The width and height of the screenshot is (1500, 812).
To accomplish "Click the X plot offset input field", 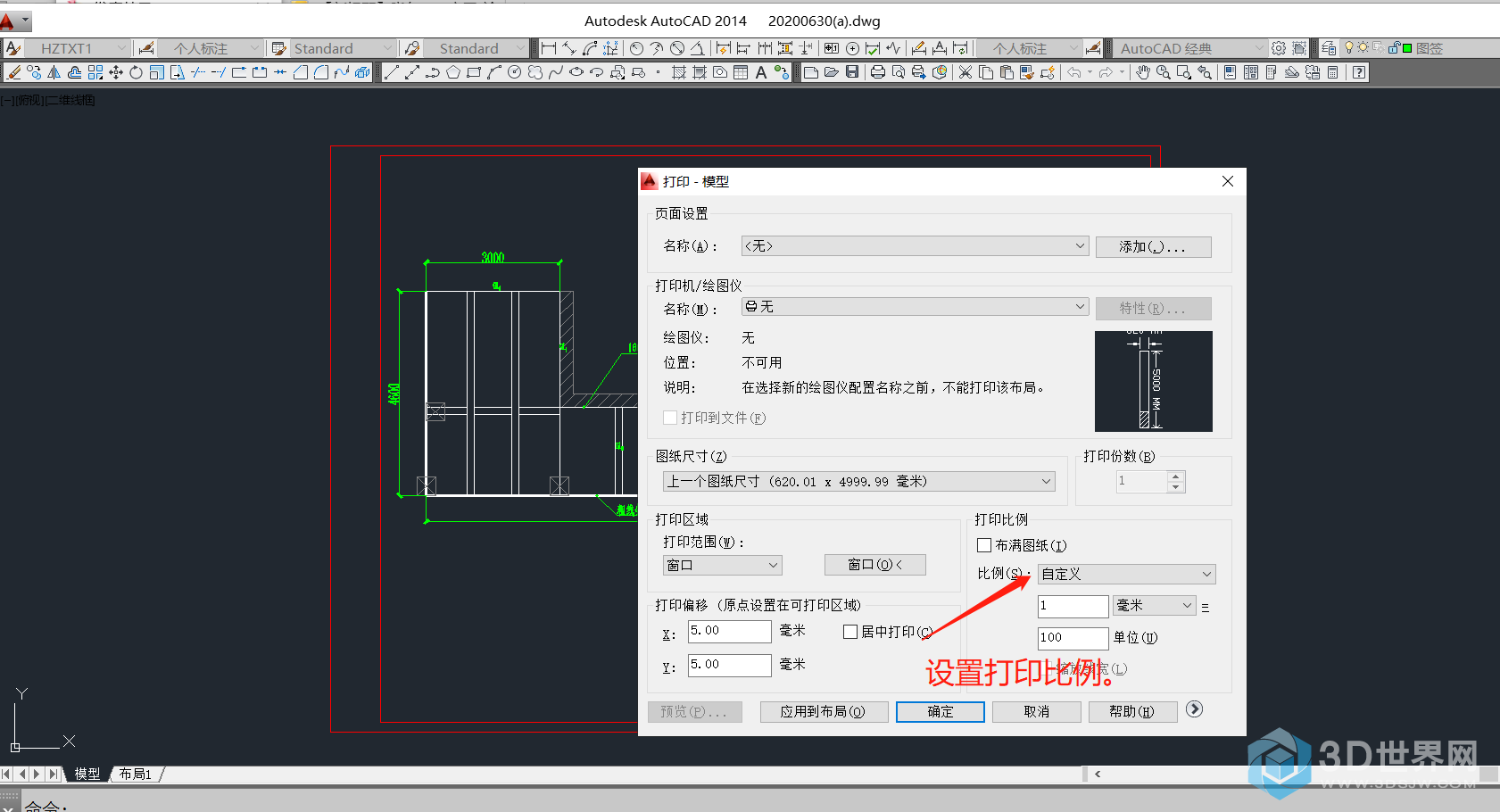I will pyautogui.click(x=729, y=631).
